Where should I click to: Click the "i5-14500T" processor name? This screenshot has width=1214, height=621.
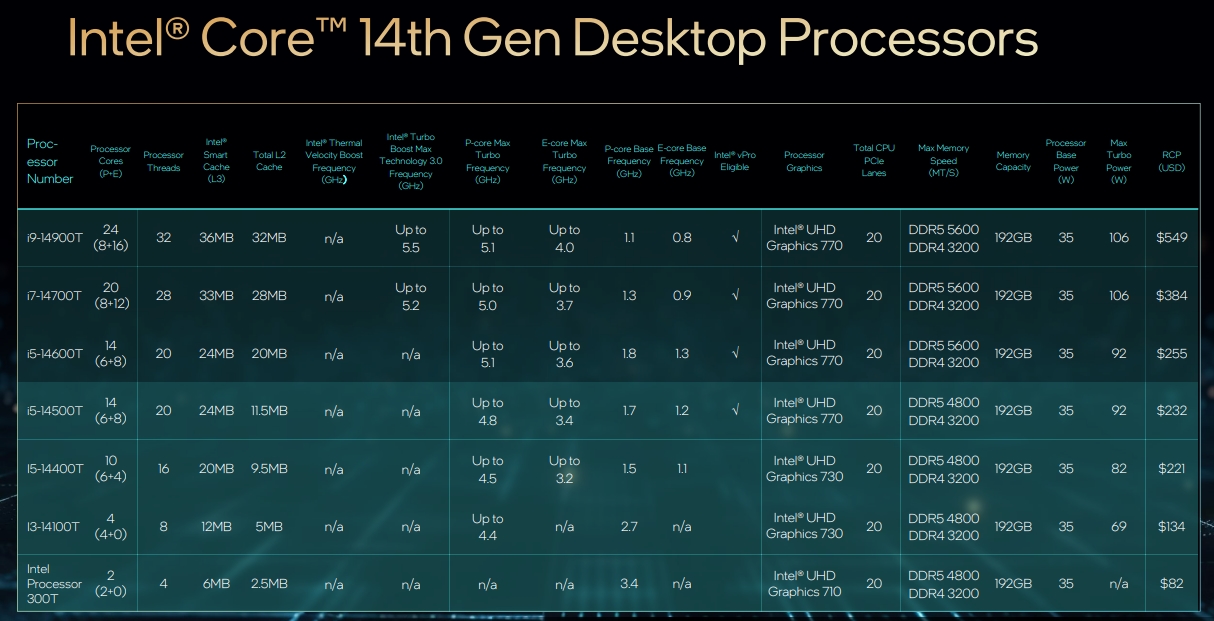point(55,411)
